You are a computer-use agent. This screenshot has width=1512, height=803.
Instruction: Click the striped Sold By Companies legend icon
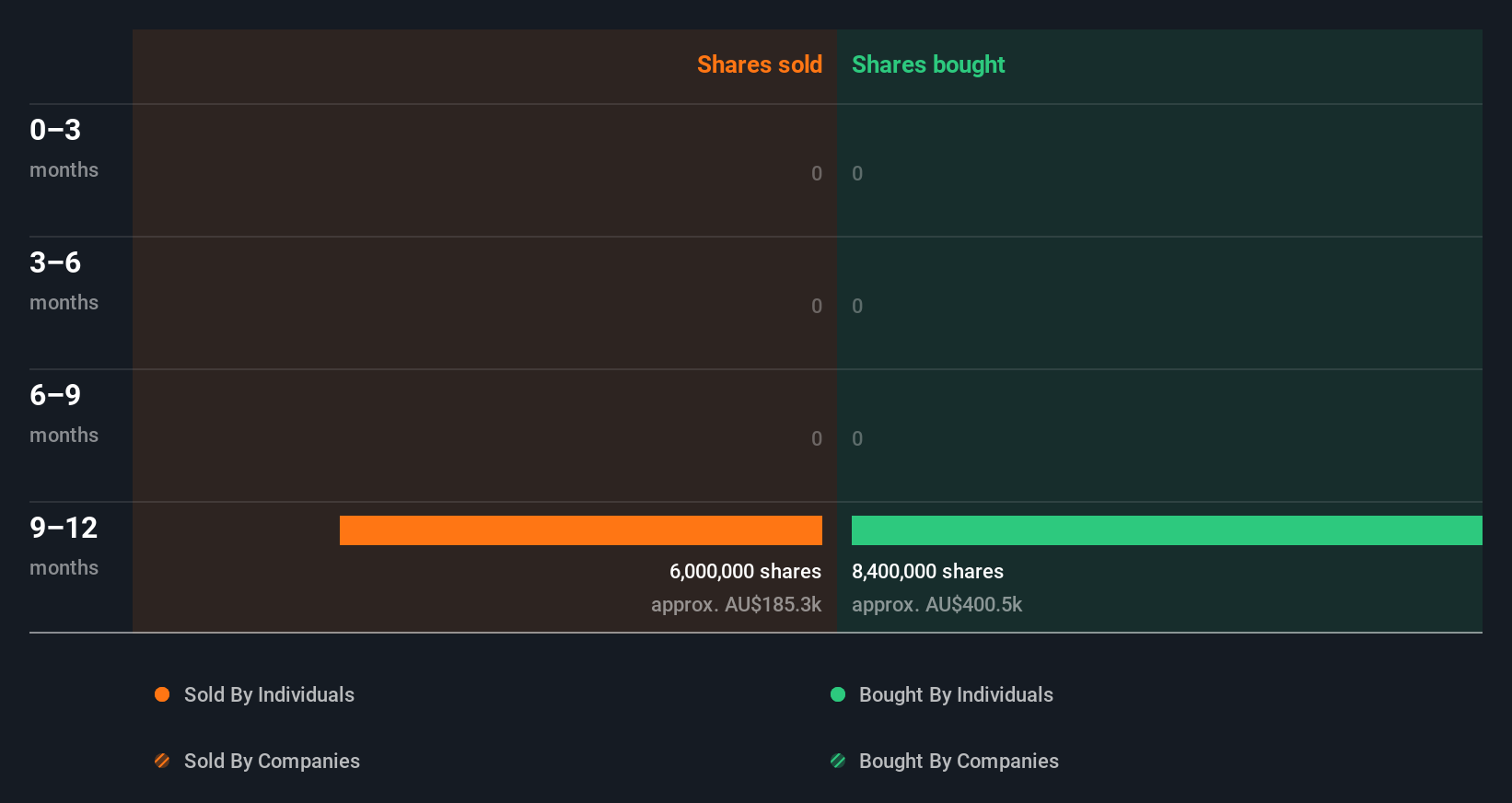pos(162,761)
